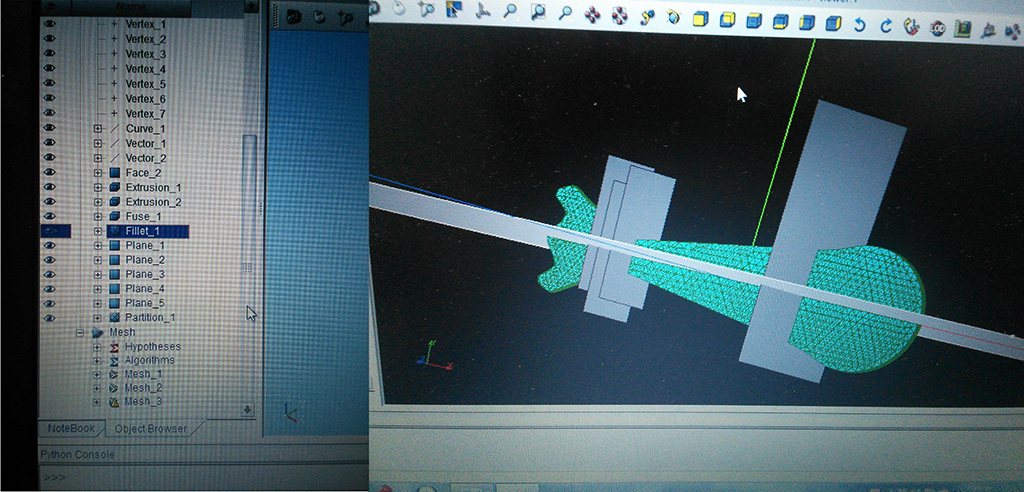This screenshot has height=492, width=1024.
Task: Click interaction style icon in left viewer toolbar
Action: 319,16
